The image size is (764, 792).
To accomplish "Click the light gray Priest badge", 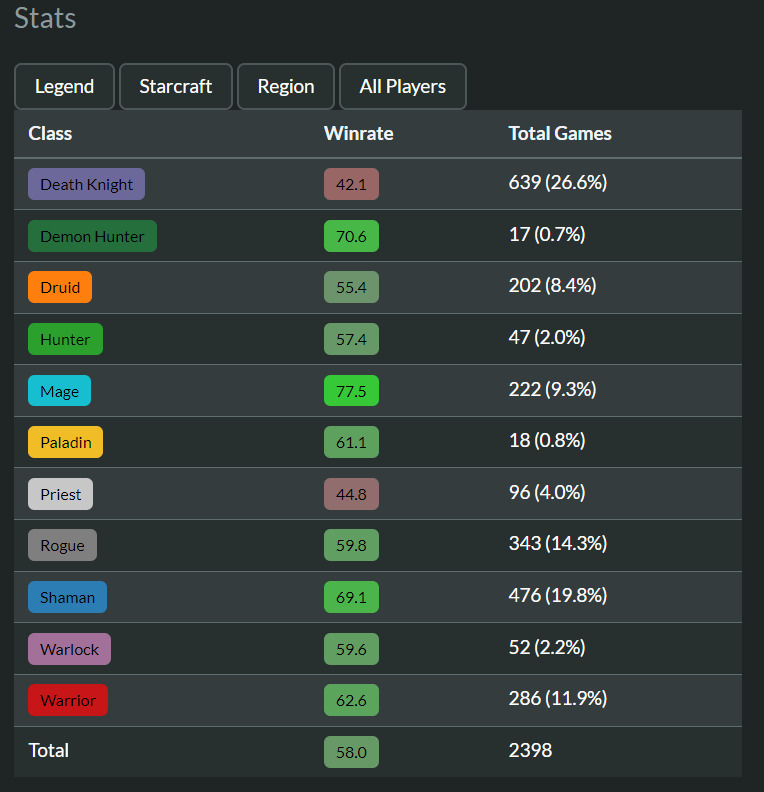I will 61,494.
